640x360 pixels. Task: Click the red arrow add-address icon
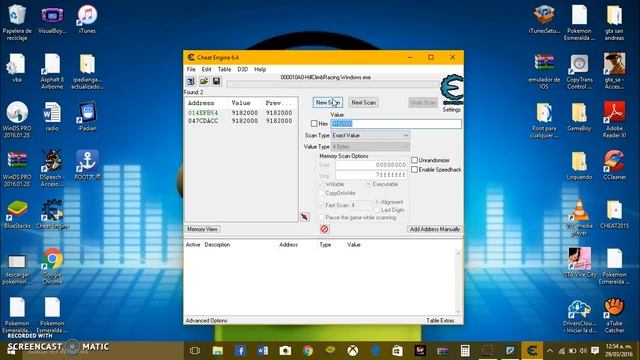[x=304, y=217]
